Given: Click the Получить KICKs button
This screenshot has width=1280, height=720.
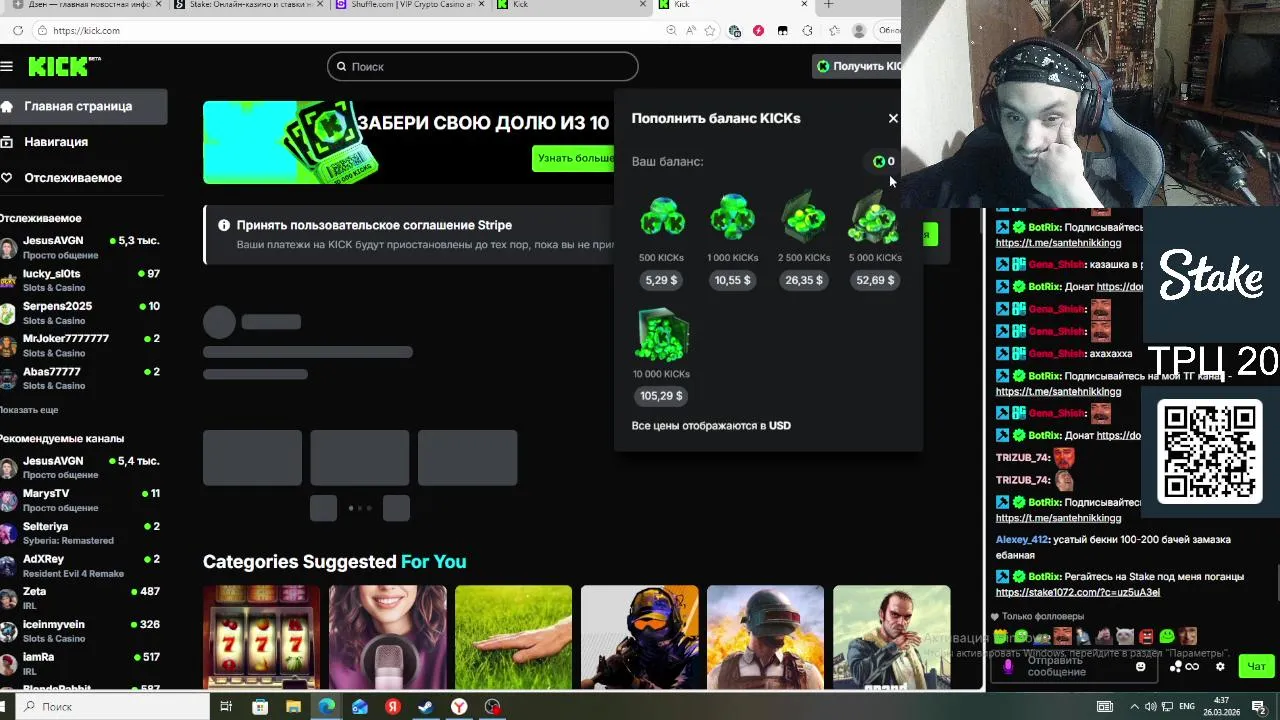Looking at the screenshot, I should click(x=858, y=66).
